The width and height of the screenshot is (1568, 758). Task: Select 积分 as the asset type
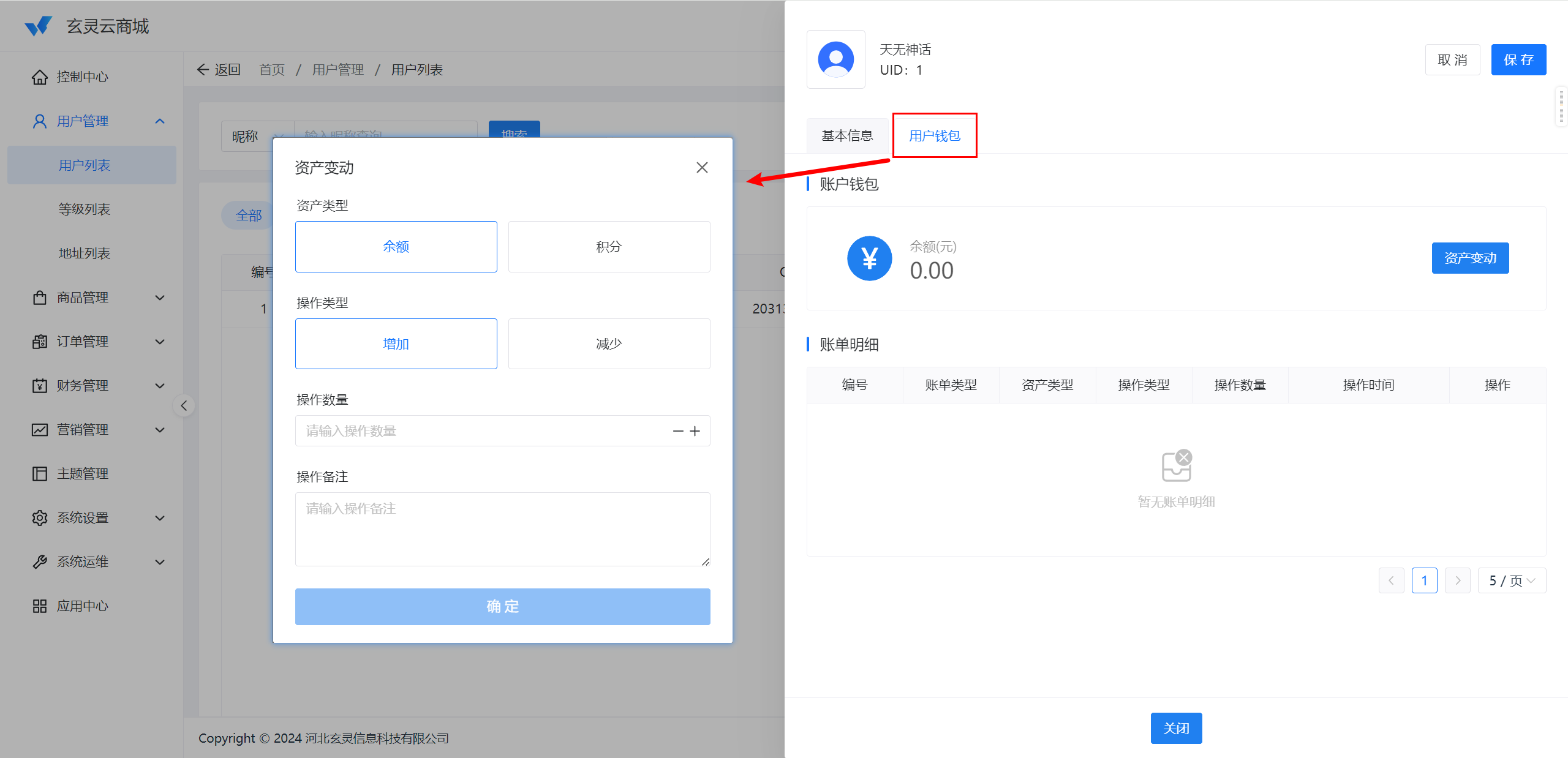[609, 247]
